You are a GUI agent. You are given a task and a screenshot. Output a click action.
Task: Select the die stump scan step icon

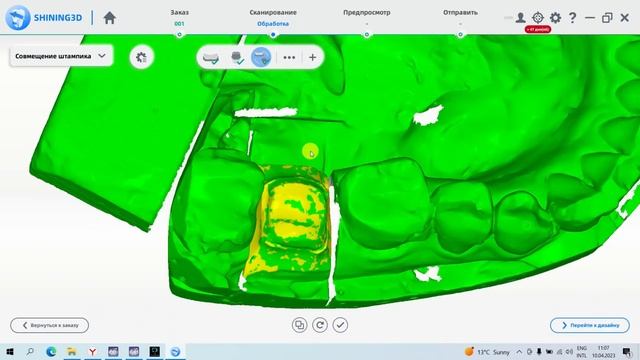coord(237,57)
